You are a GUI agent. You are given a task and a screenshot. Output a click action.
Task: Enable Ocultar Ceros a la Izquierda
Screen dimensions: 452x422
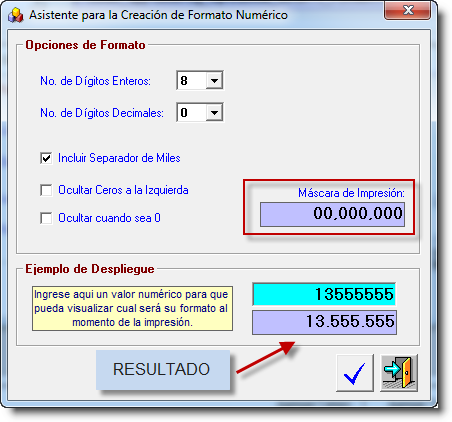click(46, 190)
